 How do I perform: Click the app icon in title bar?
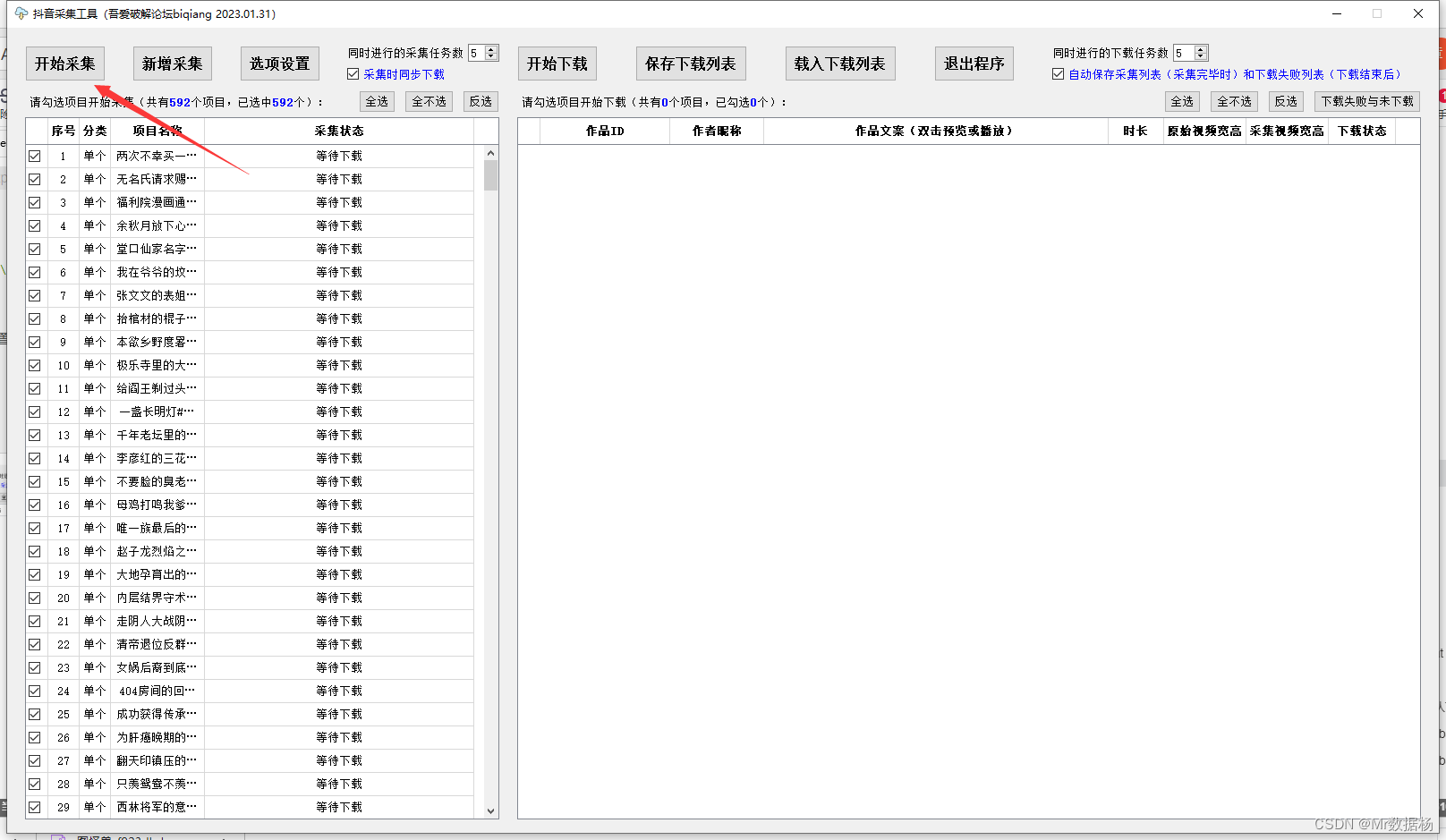(x=21, y=13)
